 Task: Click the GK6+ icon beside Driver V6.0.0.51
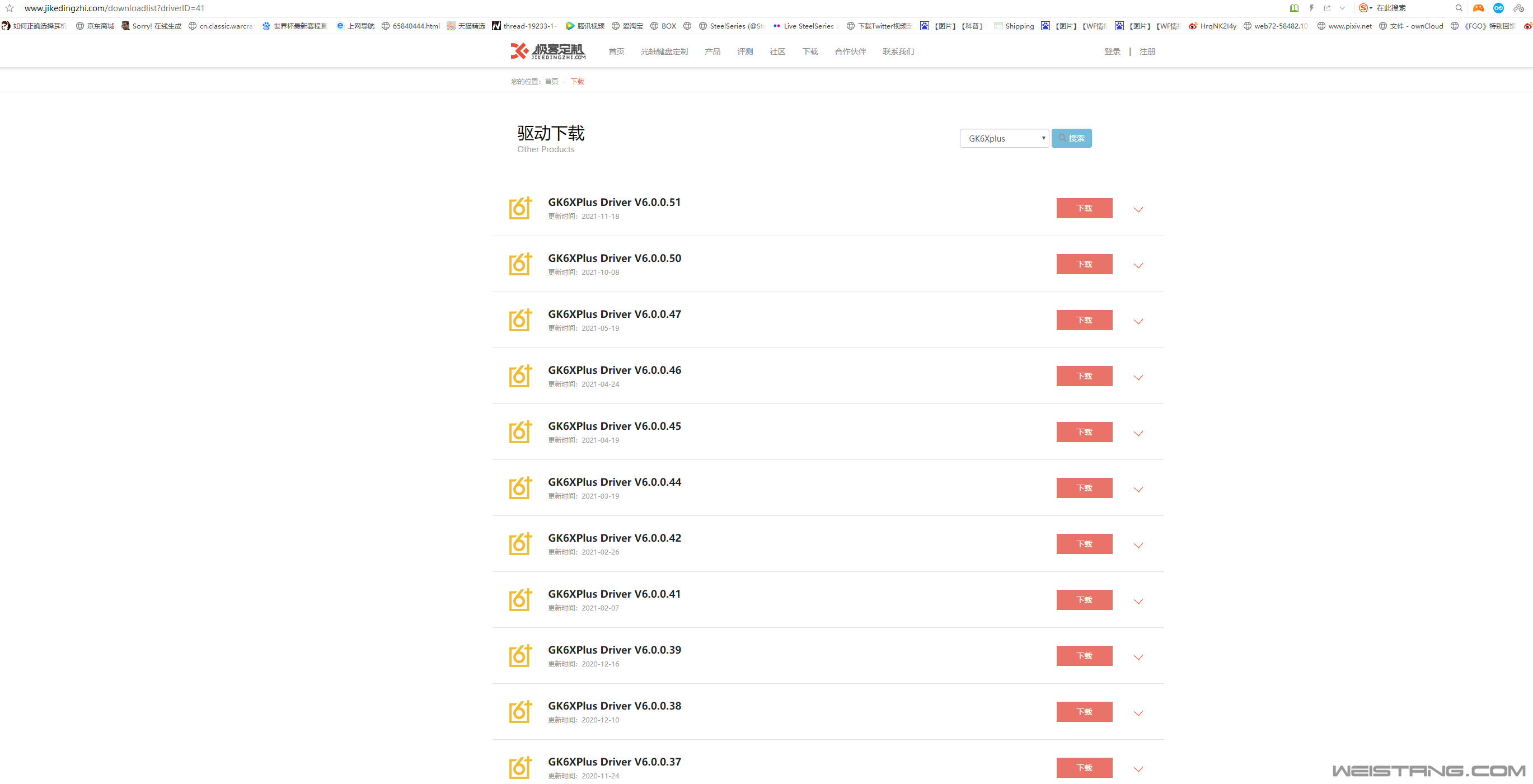520,208
